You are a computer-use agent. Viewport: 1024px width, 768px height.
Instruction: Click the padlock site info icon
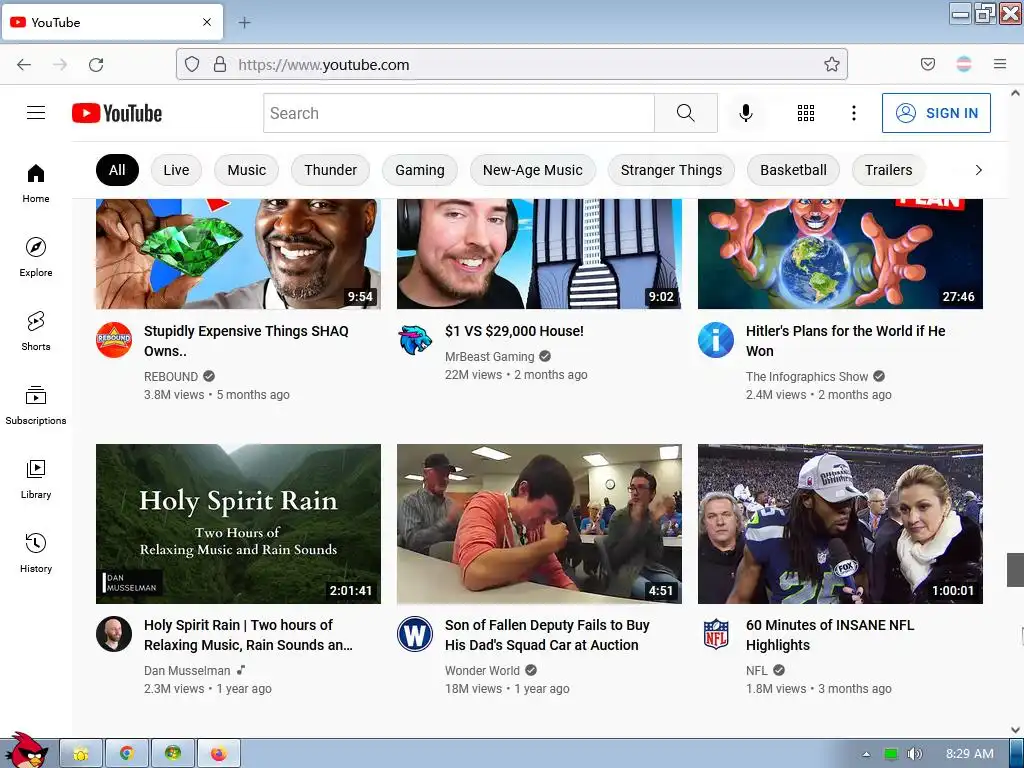click(220, 64)
